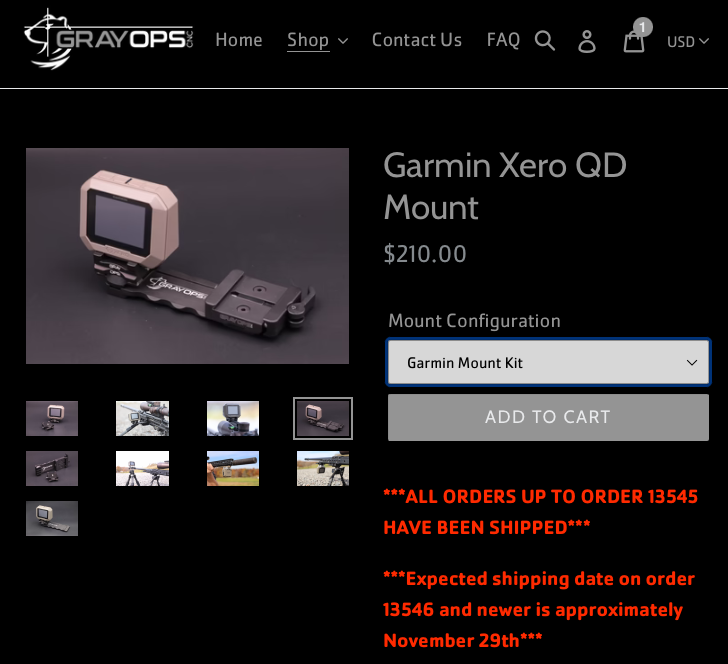Open the FAQ page
The image size is (728, 664).
(x=503, y=40)
